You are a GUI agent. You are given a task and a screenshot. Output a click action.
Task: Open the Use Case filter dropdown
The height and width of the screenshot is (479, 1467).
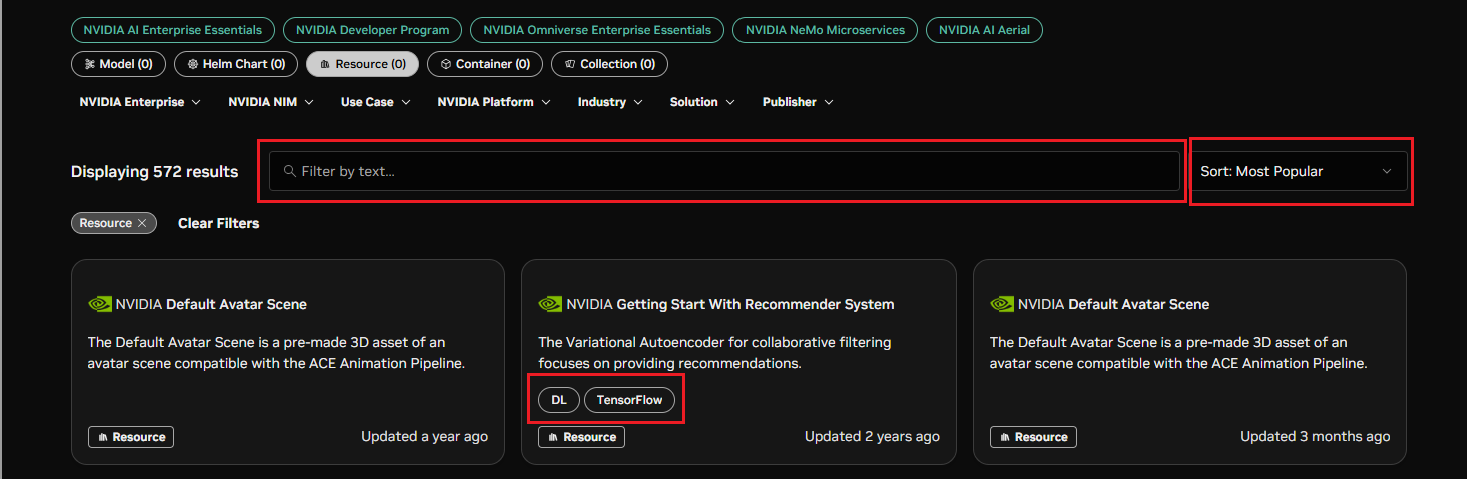point(375,102)
